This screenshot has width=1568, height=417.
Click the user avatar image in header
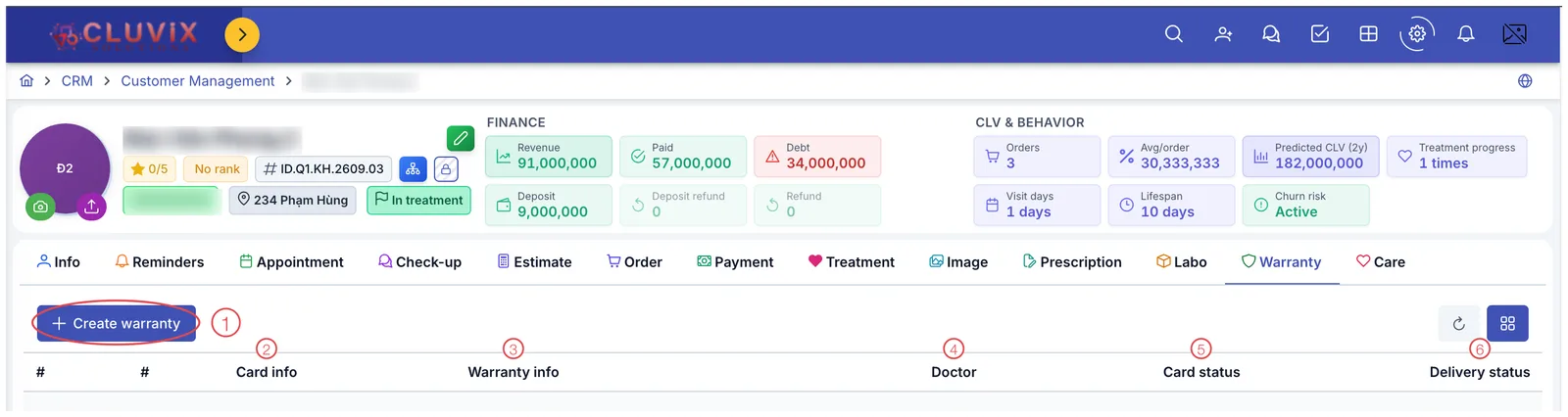(1514, 34)
